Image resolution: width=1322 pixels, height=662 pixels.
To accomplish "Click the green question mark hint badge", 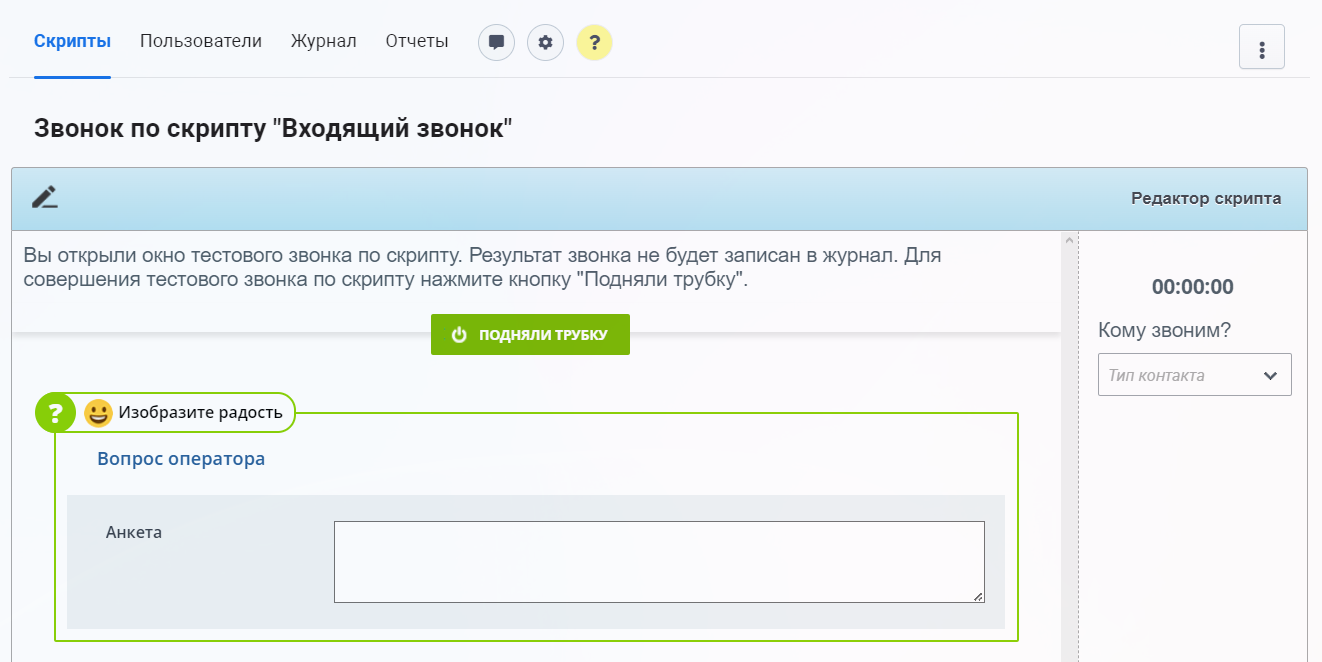I will (x=56, y=412).
